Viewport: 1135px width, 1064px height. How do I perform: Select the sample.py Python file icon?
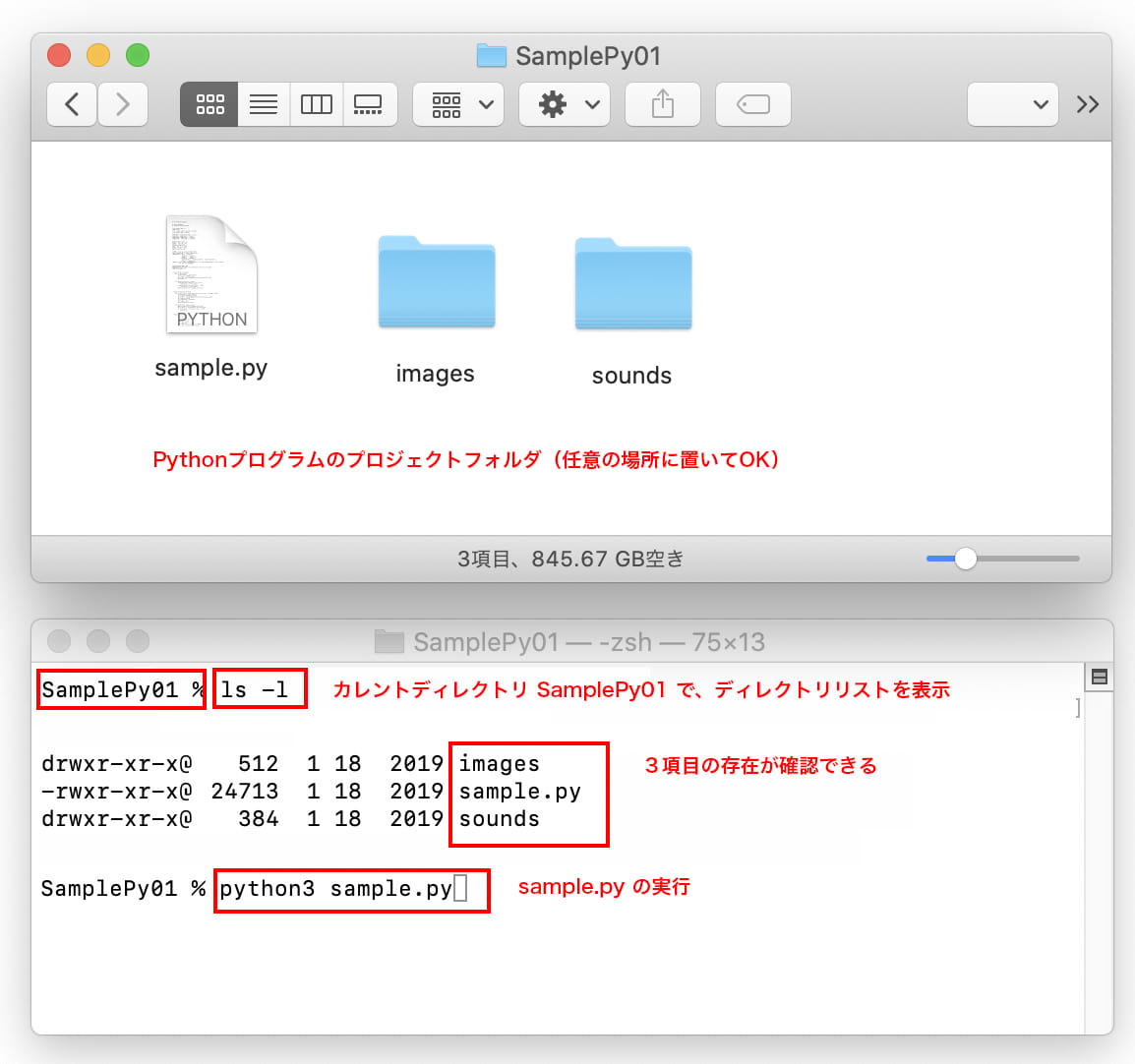(211, 275)
